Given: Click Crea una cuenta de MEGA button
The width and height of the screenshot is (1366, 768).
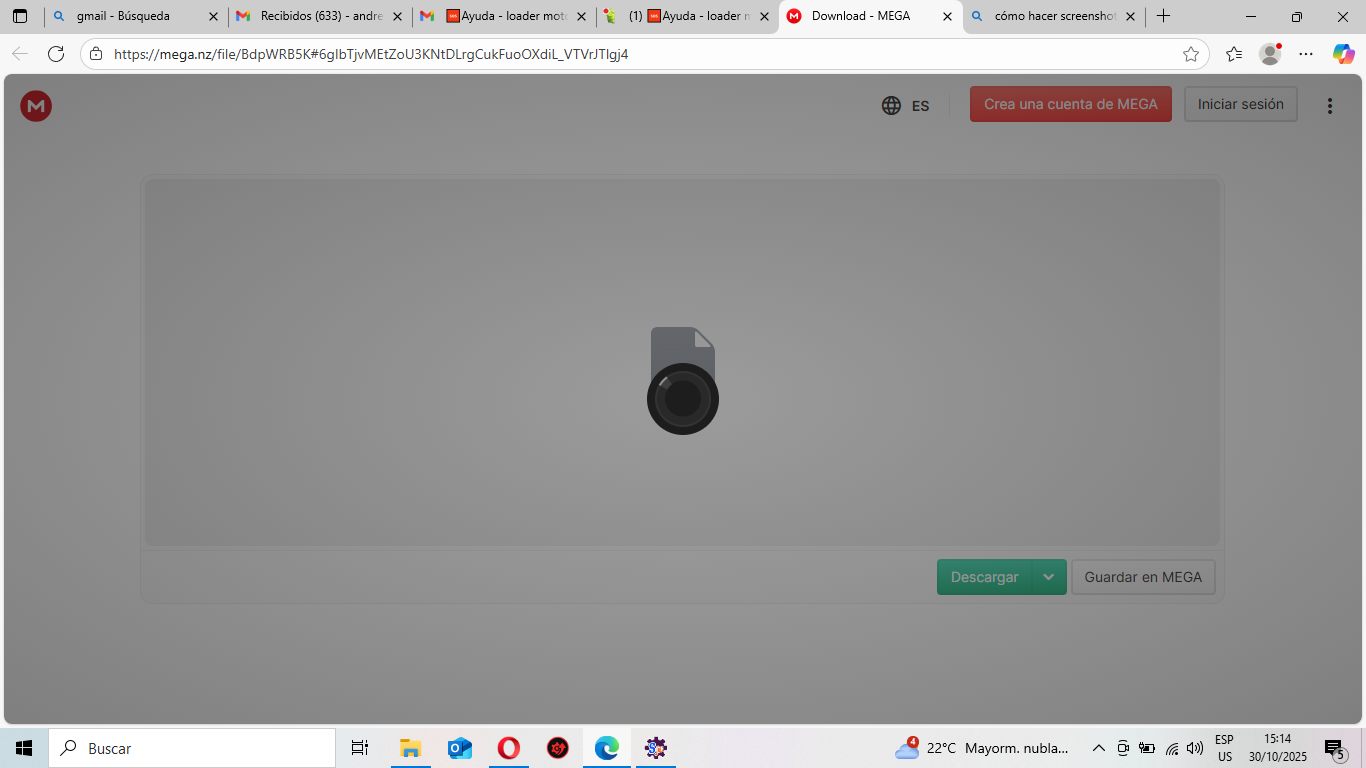Looking at the screenshot, I should (1070, 104).
